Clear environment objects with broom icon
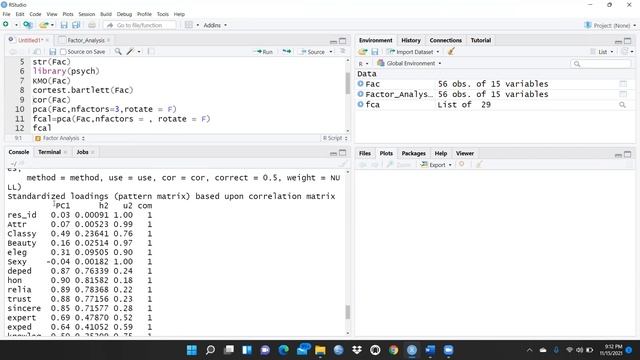The width and height of the screenshot is (640, 360). (x=451, y=51)
